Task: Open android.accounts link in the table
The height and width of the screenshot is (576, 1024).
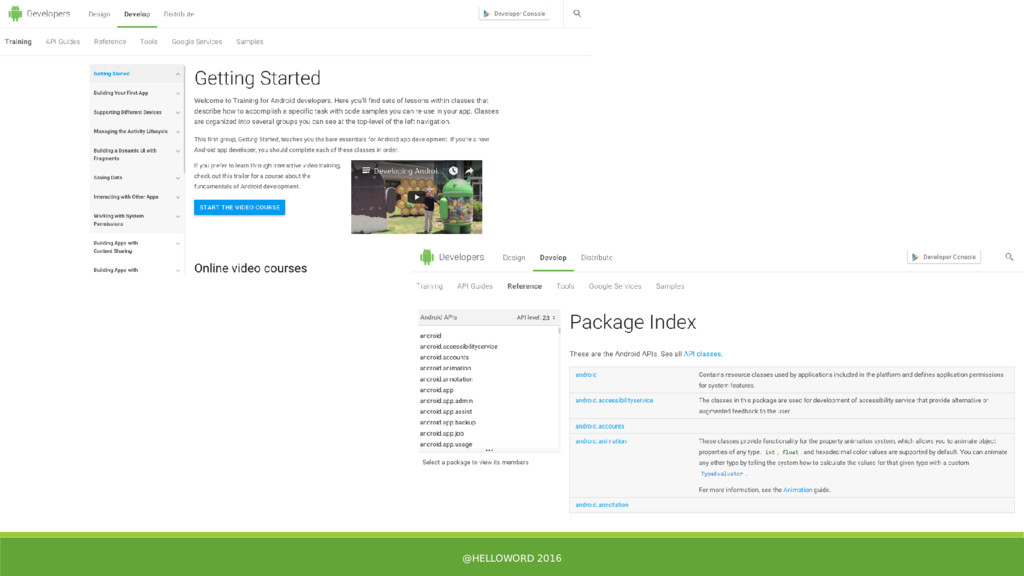Action: pyautogui.click(x=600, y=426)
